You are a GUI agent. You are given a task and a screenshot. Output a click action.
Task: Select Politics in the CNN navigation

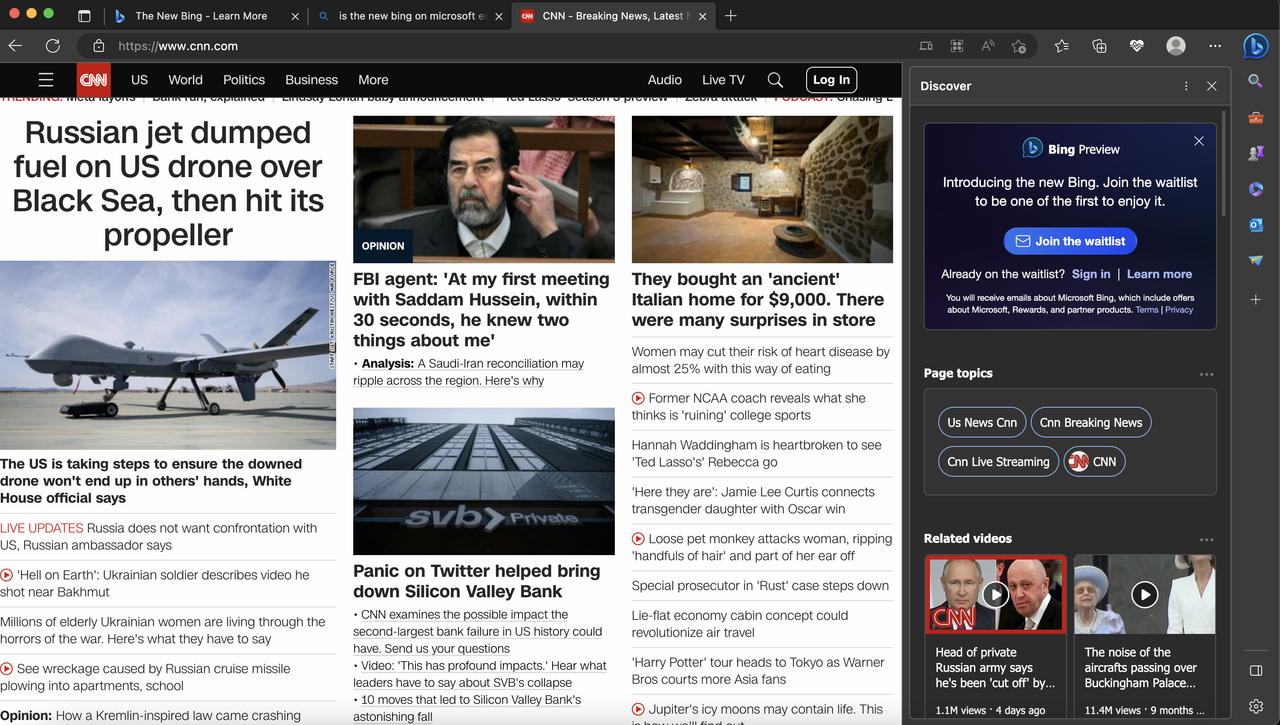point(243,79)
